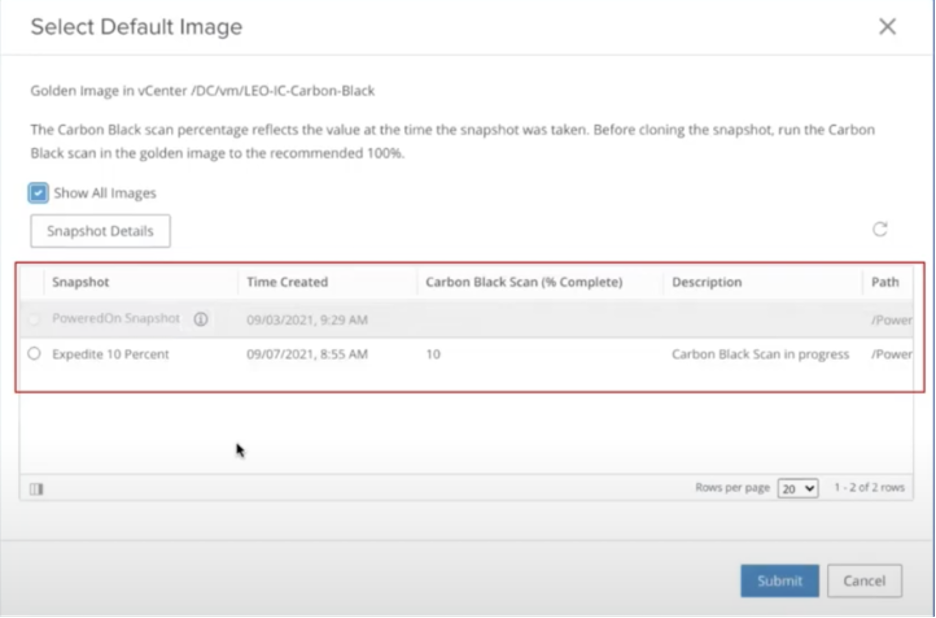Select the Expedite 10 Percent snapshot name

tap(111, 354)
